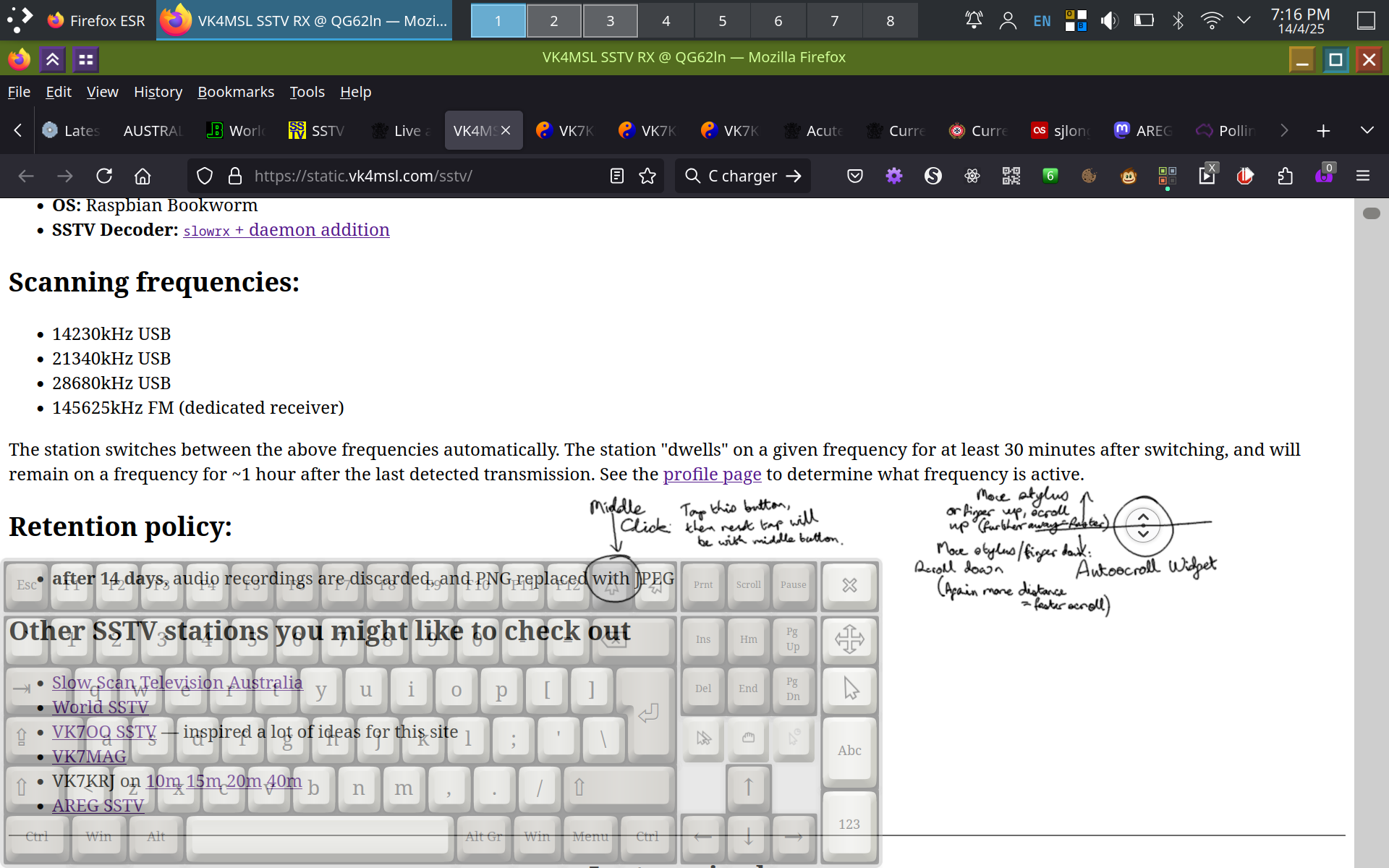Open the cookie manager extension icon
This screenshot has width=1389, height=868.
click(x=1089, y=176)
